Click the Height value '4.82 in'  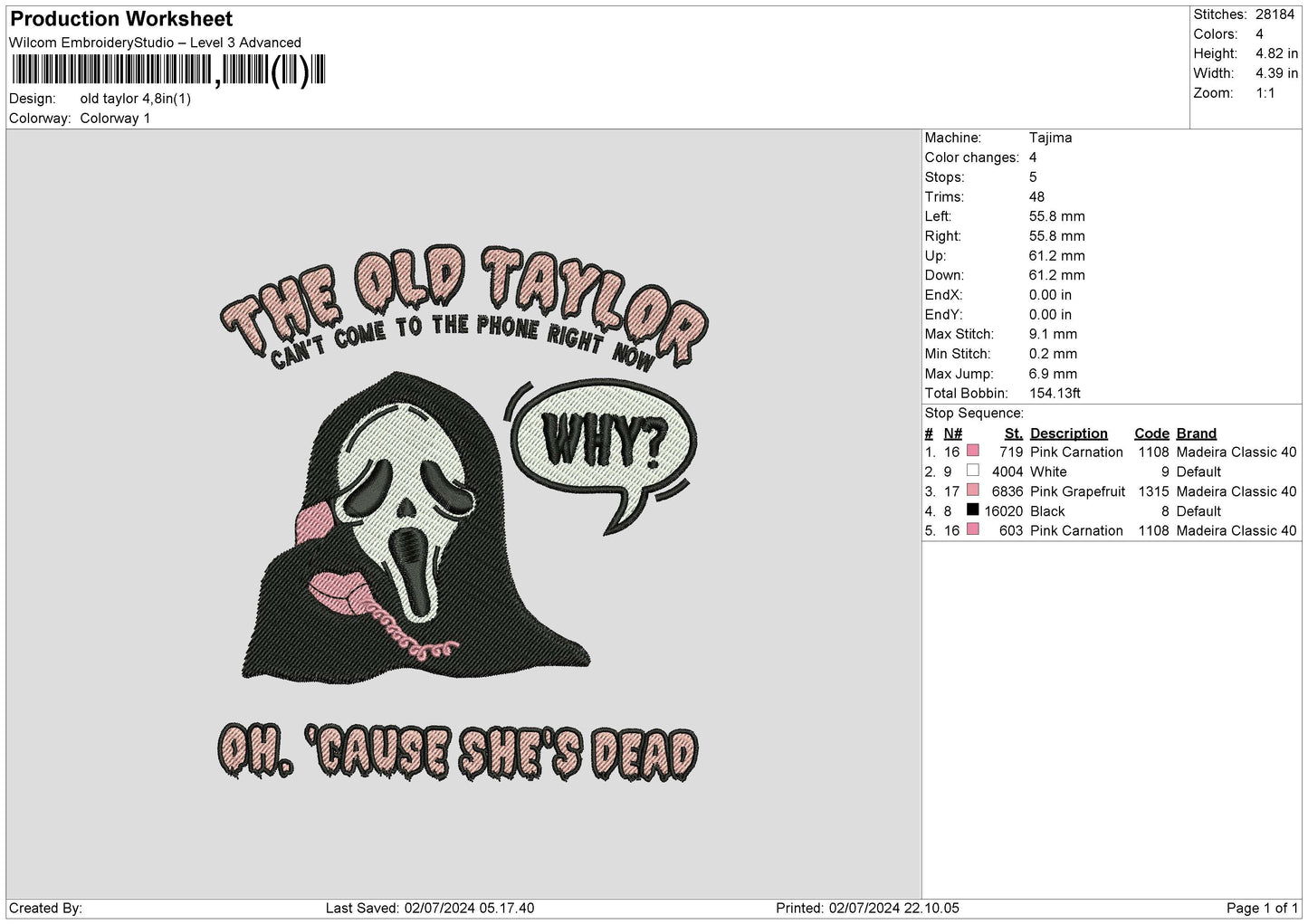click(x=1276, y=53)
